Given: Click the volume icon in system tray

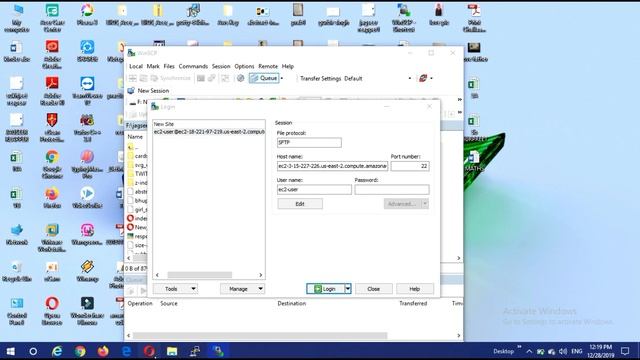Looking at the screenshot, I should coord(563,351).
